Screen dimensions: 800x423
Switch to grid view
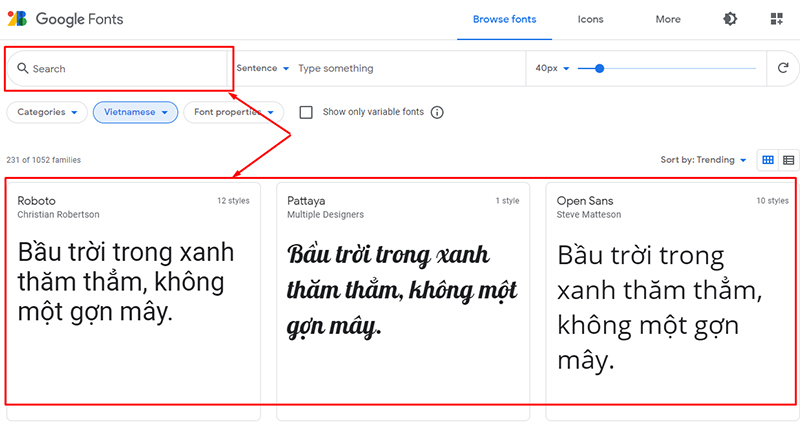point(768,160)
